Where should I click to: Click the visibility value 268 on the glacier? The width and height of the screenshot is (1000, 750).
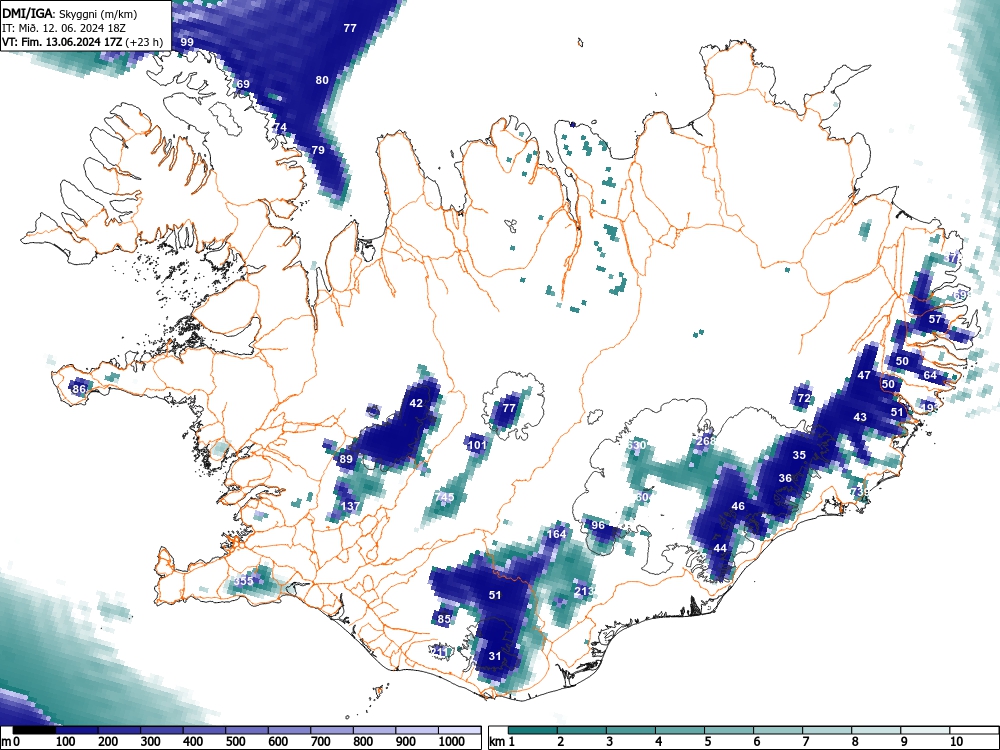706,441
